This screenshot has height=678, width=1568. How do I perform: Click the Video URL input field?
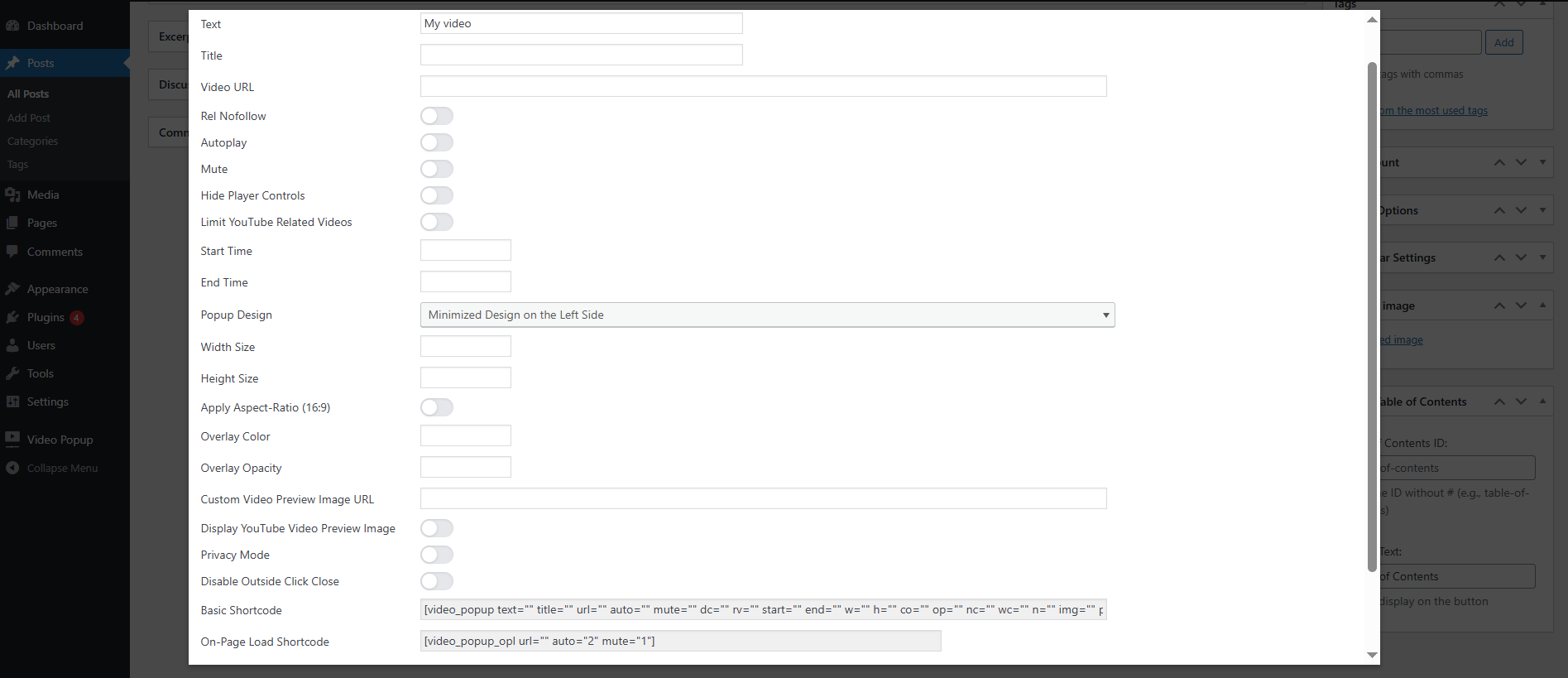(x=763, y=86)
